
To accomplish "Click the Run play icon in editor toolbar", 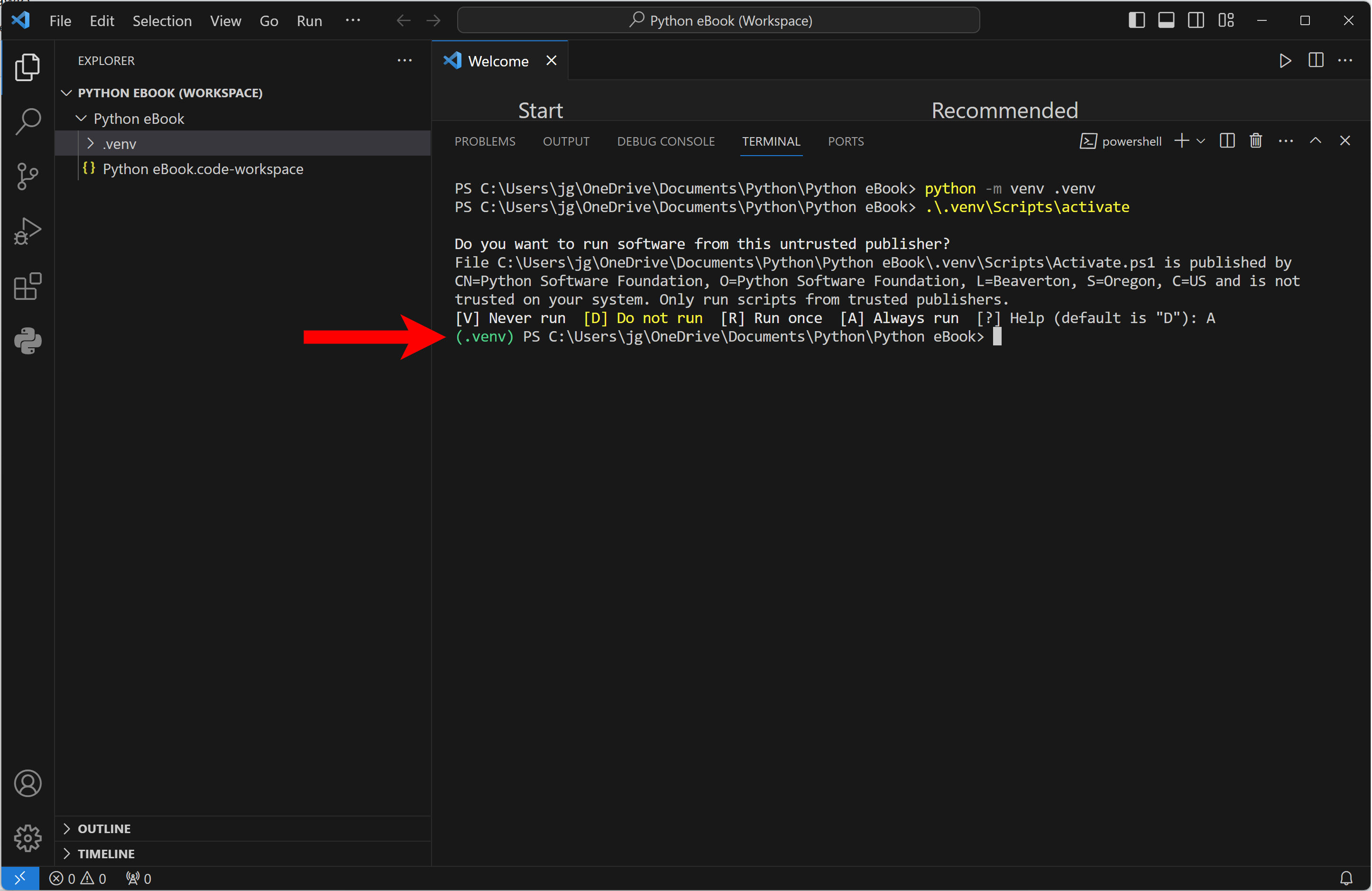I will (x=1284, y=61).
